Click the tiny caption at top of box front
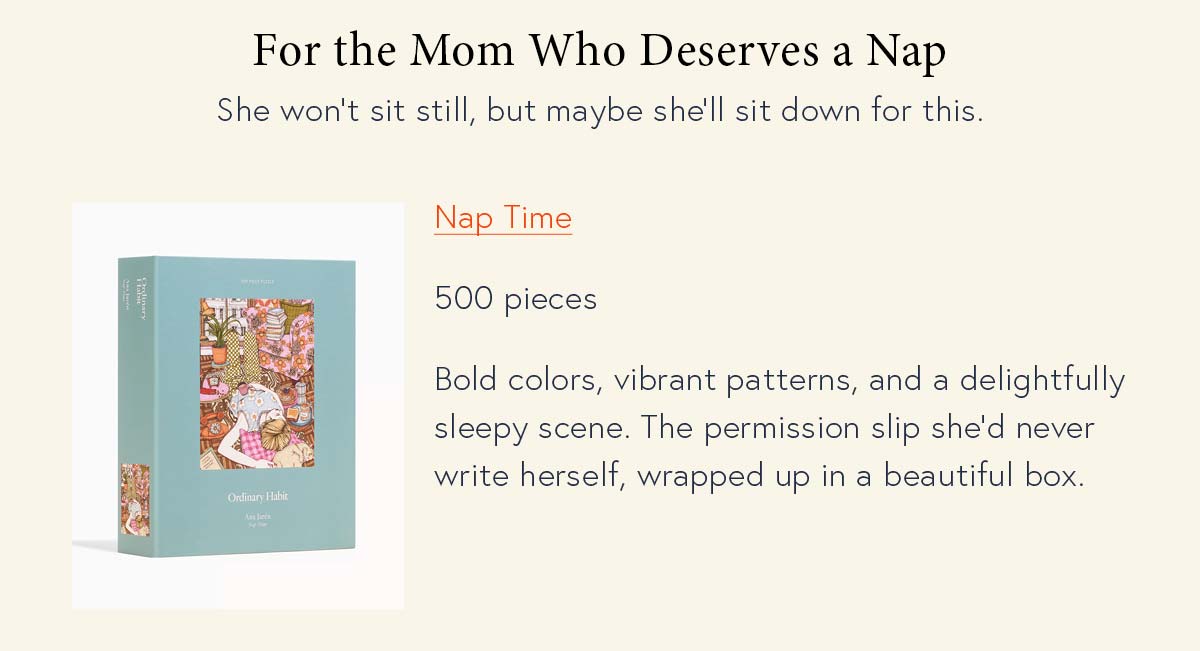Screen dimensions: 1200x651 [257, 281]
